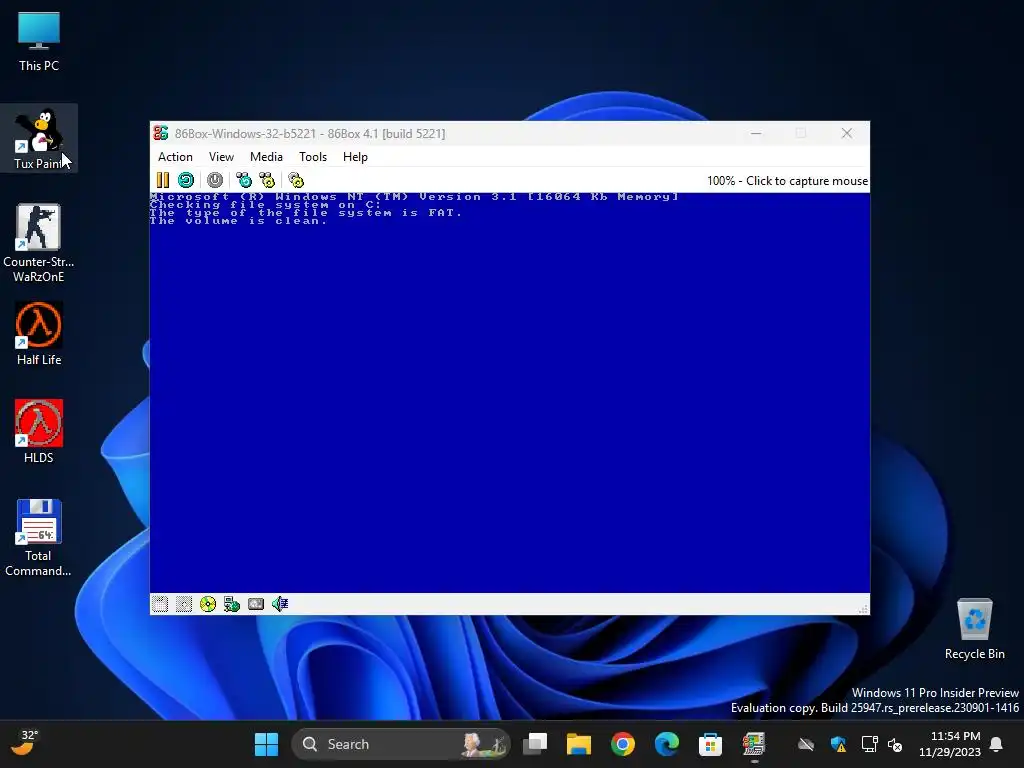Open Task View from the taskbar
The width and height of the screenshot is (1024, 768).
point(535,744)
